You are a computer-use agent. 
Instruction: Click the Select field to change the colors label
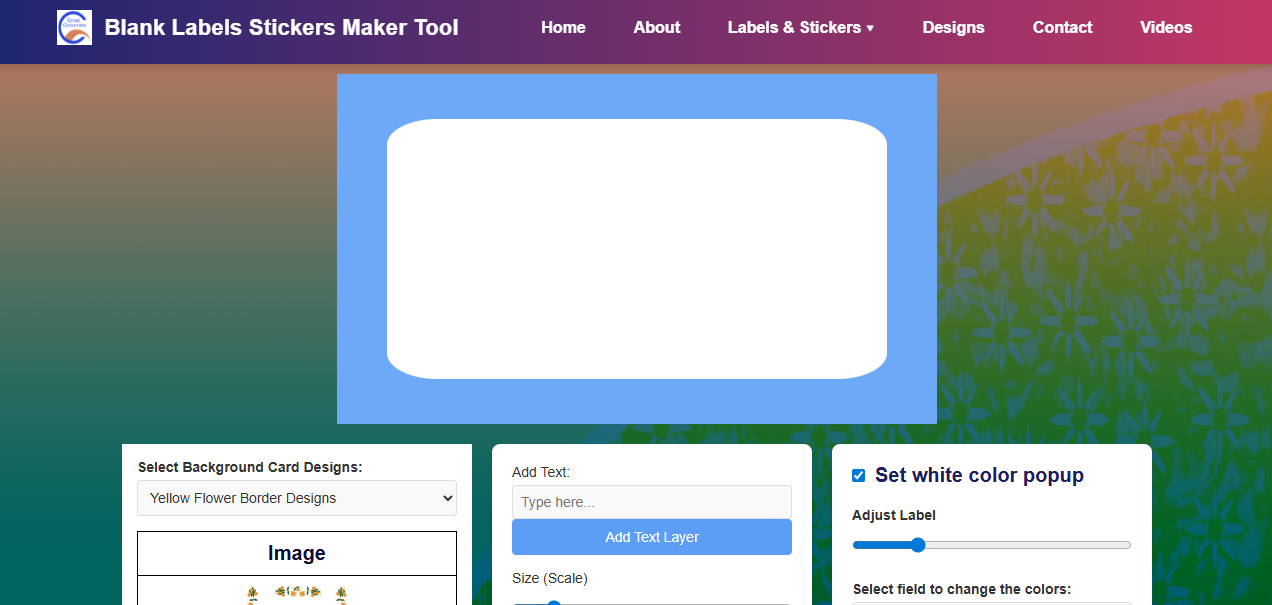(x=962, y=589)
